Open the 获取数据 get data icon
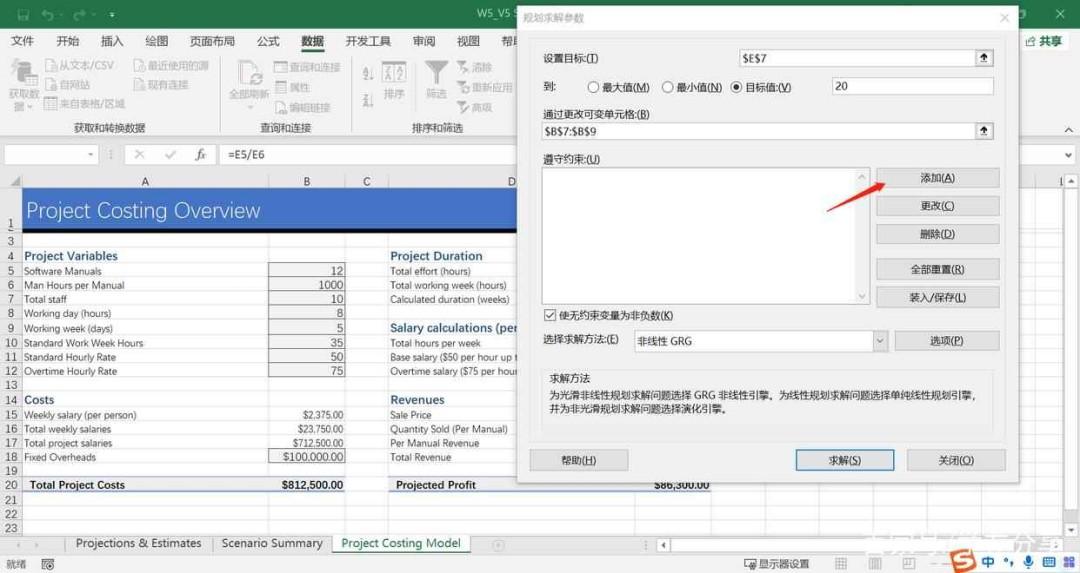This screenshot has height=573, width=1080. [x=23, y=74]
